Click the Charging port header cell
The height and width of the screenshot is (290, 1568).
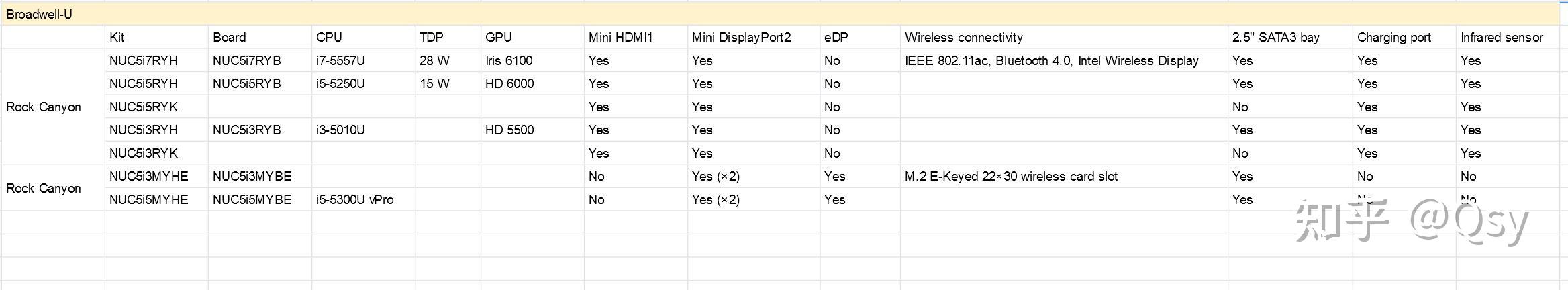pyautogui.click(x=1393, y=38)
